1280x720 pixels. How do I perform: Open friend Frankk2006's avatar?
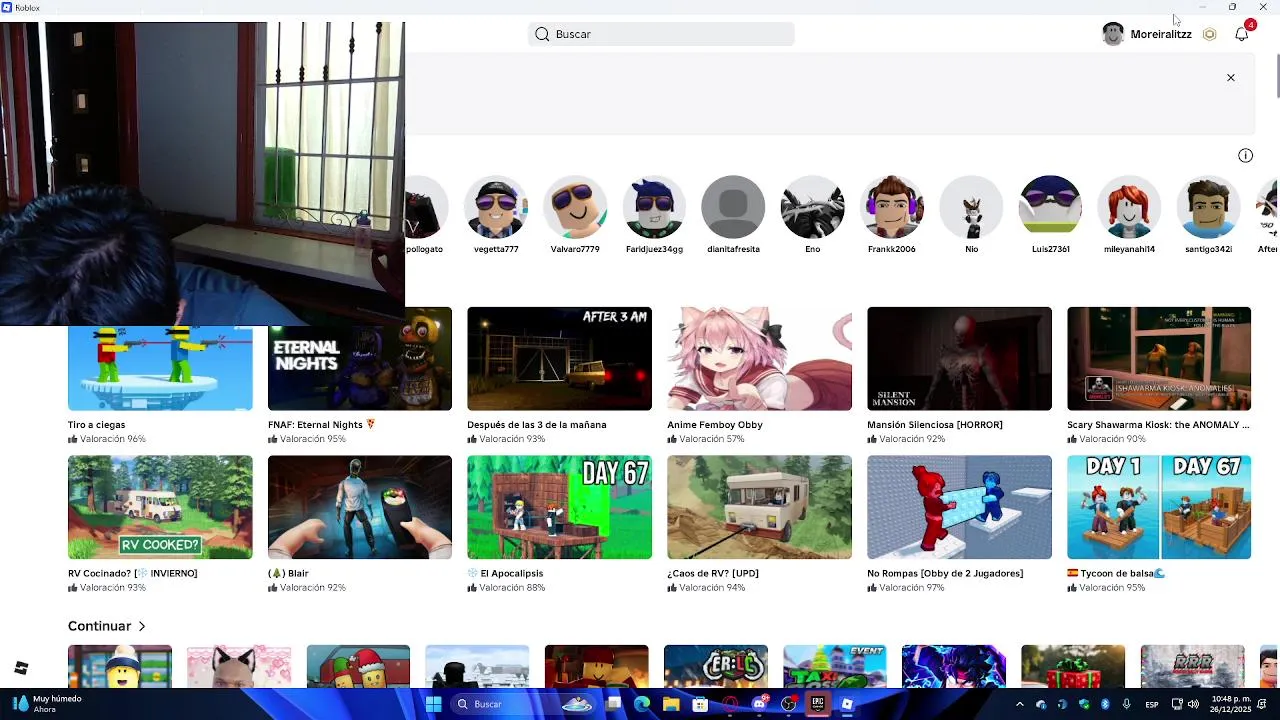[892, 207]
